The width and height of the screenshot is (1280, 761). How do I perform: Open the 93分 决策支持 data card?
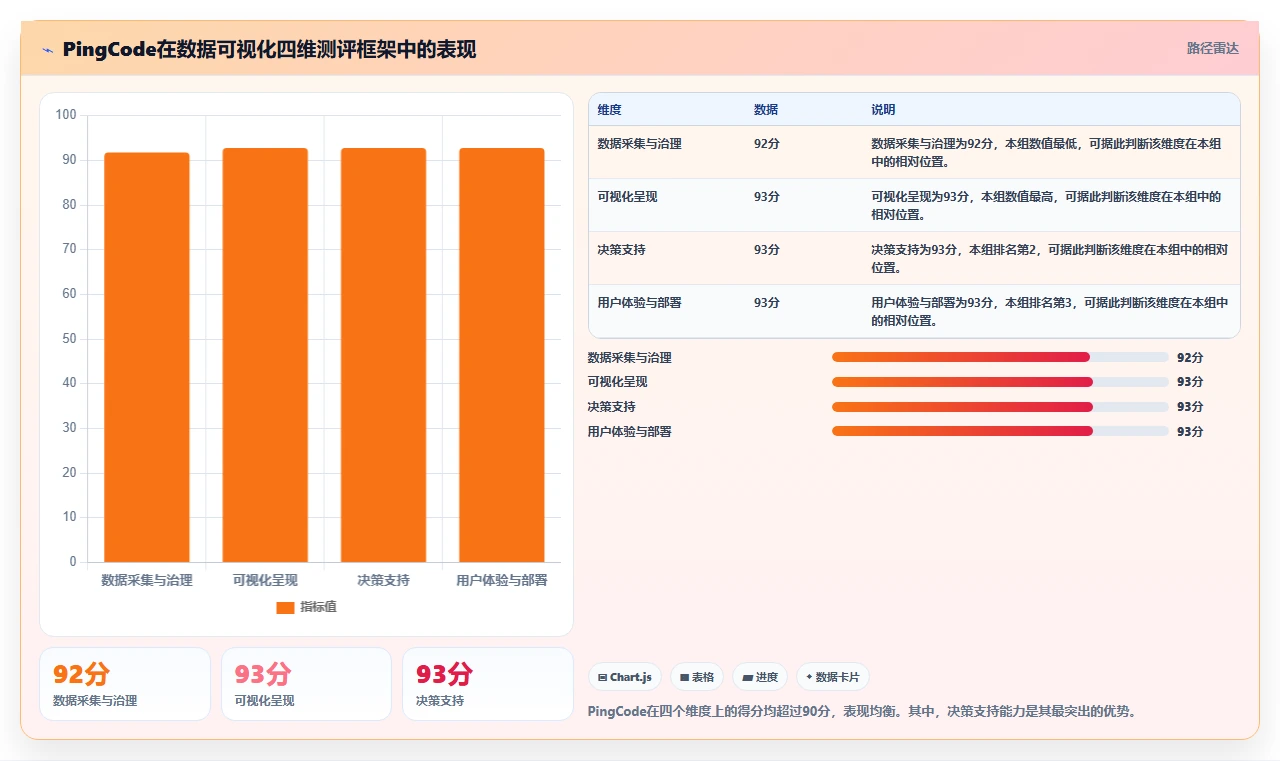487,684
